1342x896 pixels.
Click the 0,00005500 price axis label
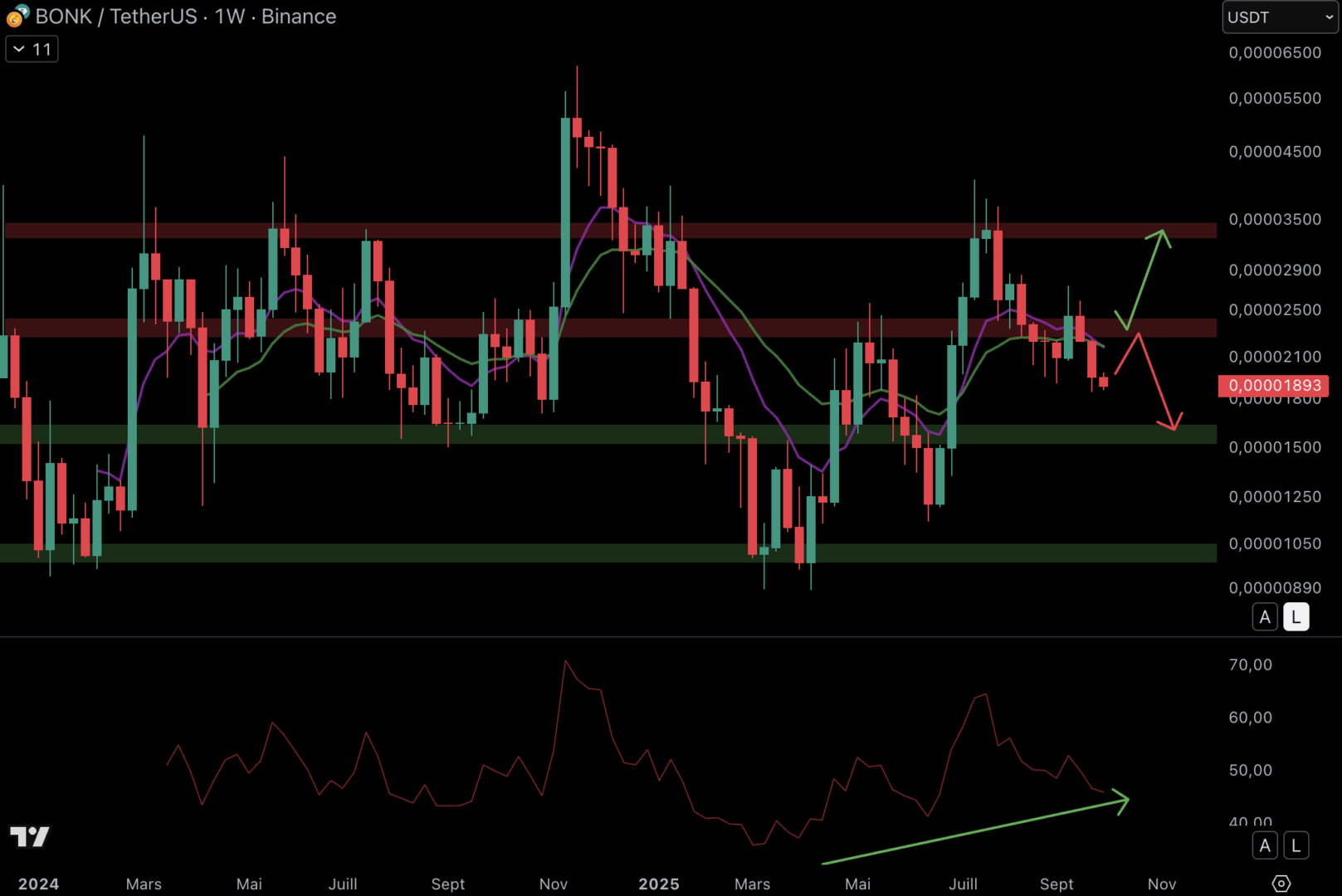pyautogui.click(x=1275, y=99)
